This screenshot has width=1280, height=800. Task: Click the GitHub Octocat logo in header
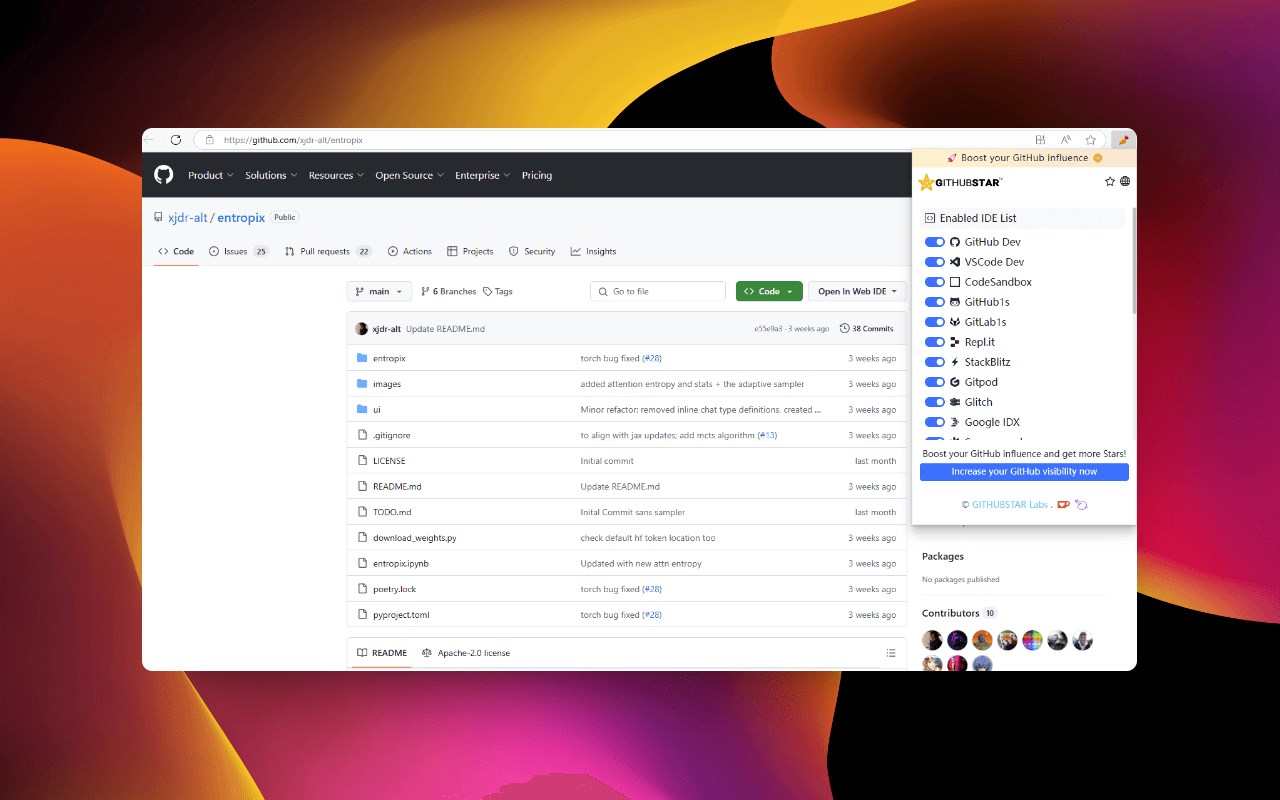coord(164,175)
